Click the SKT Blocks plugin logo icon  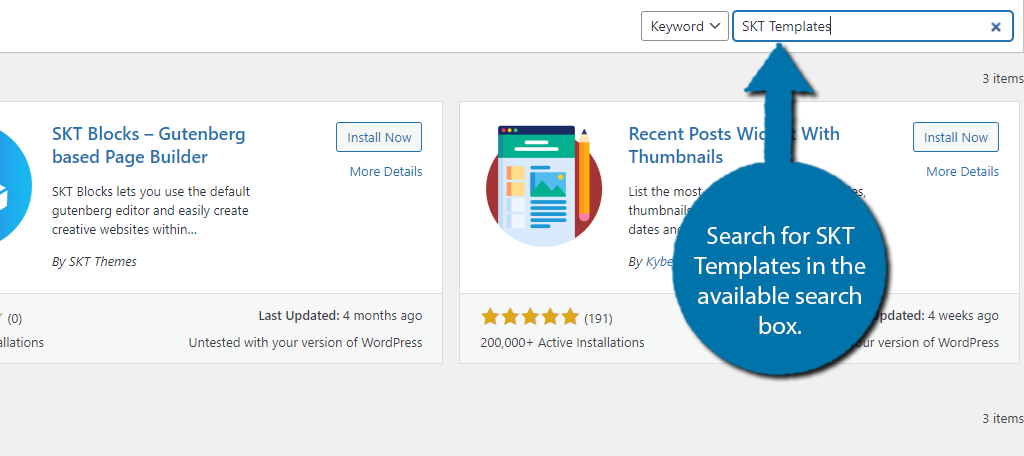[14, 187]
